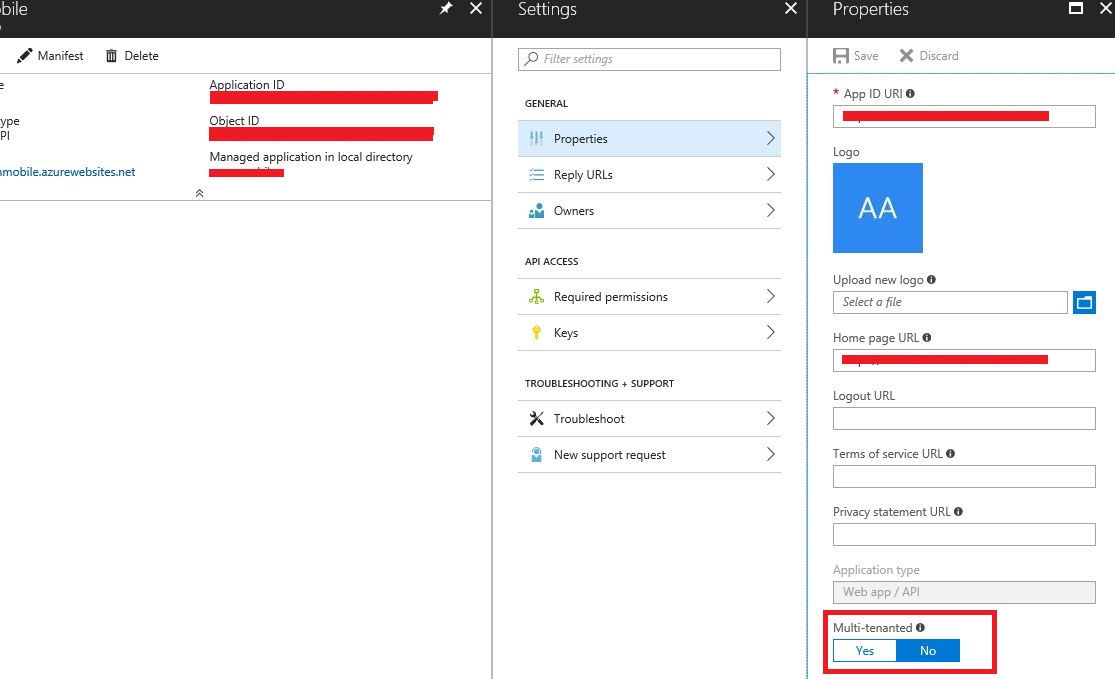Viewport: 1115px width, 679px height.
Task: Expand Troubleshoot row chevron
Action: [771, 418]
